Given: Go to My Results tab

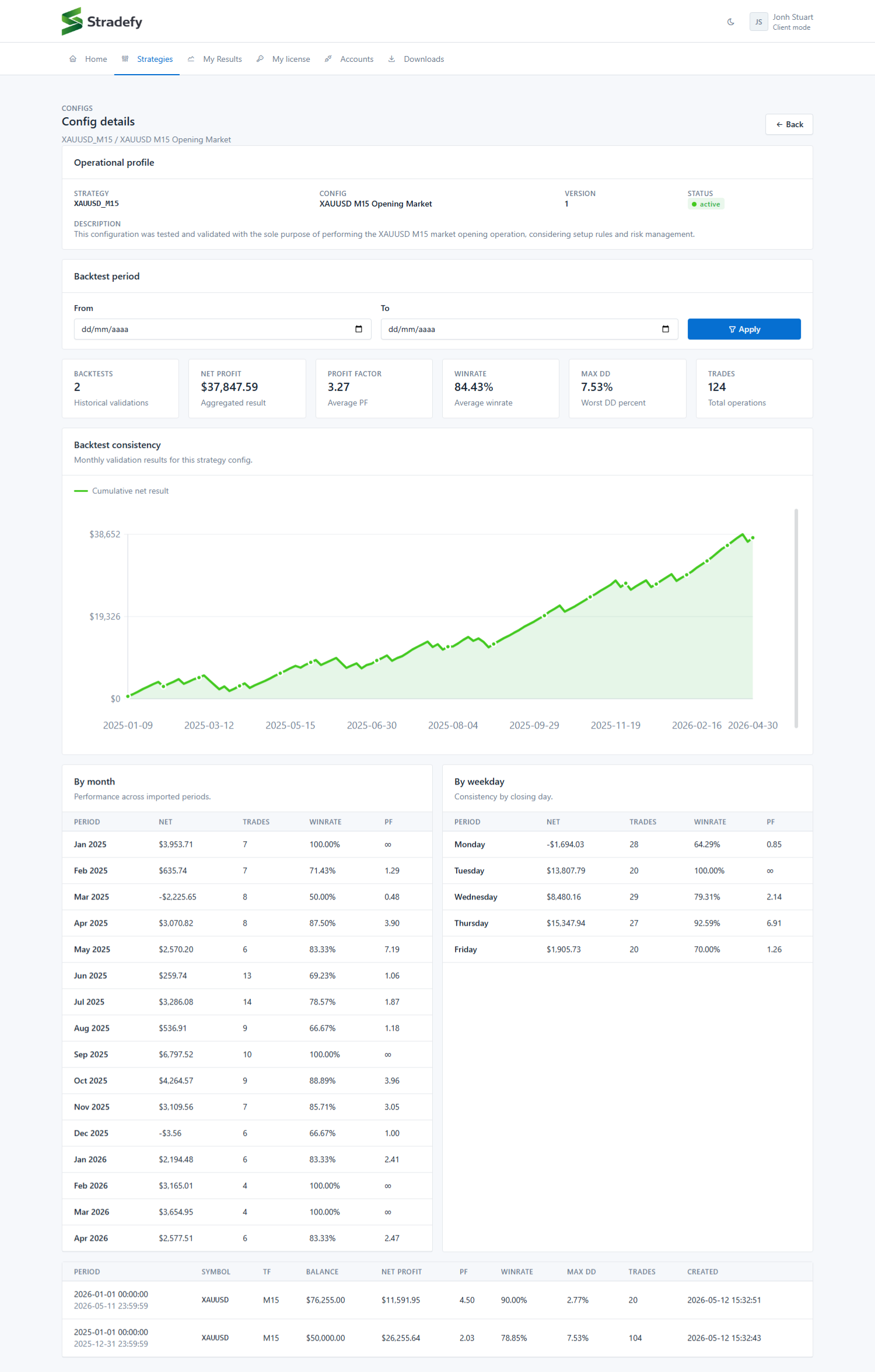Looking at the screenshot, I should click(215, 59).
